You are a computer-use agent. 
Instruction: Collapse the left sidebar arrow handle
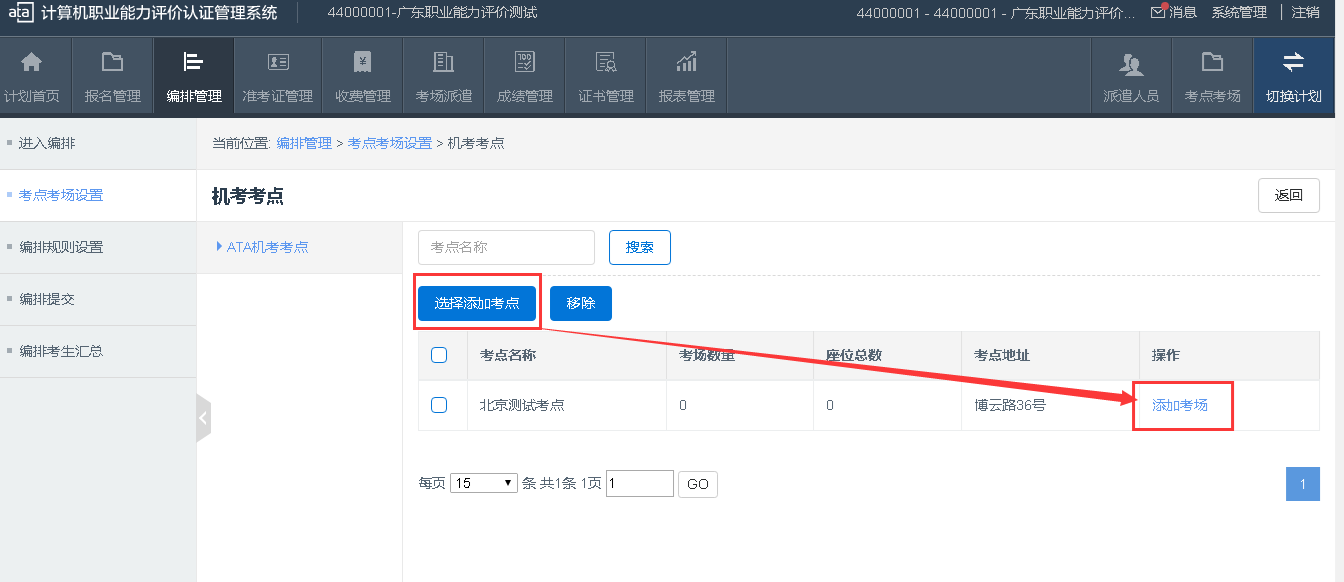click(x=204, y=419)
